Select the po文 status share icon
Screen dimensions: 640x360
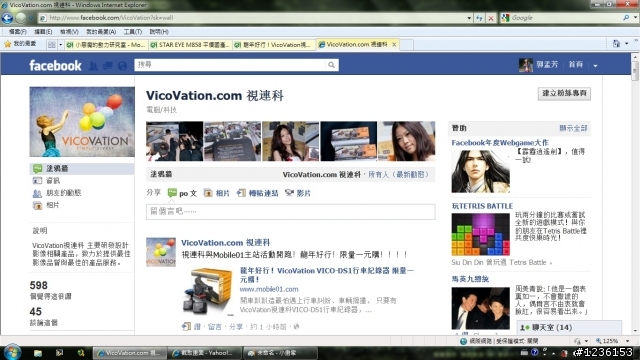point(182,193)
